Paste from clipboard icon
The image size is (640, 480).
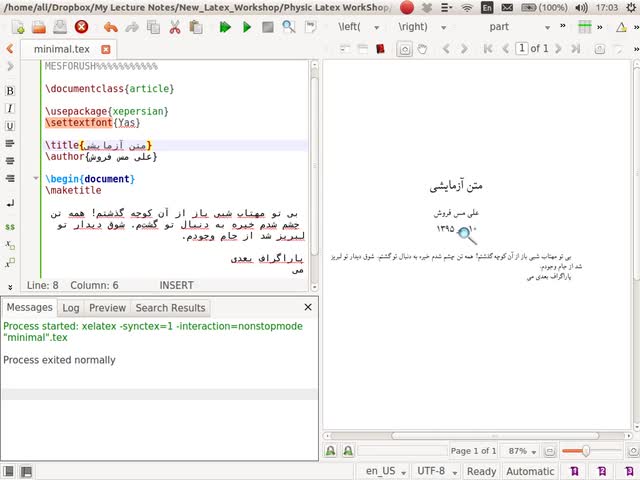[196, 27]
